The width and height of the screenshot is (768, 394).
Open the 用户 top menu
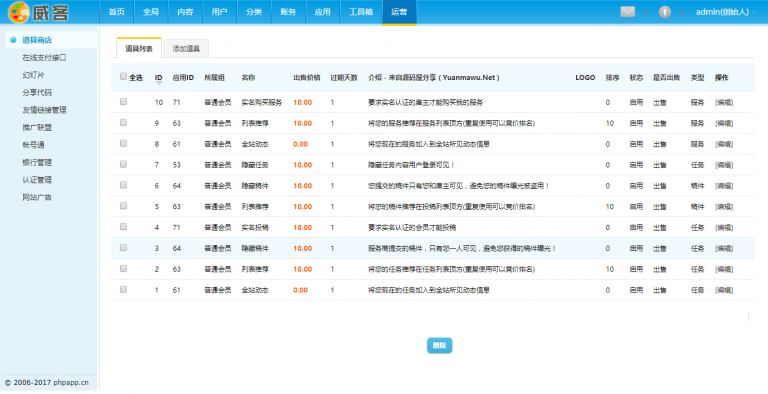tap(219, 12)
